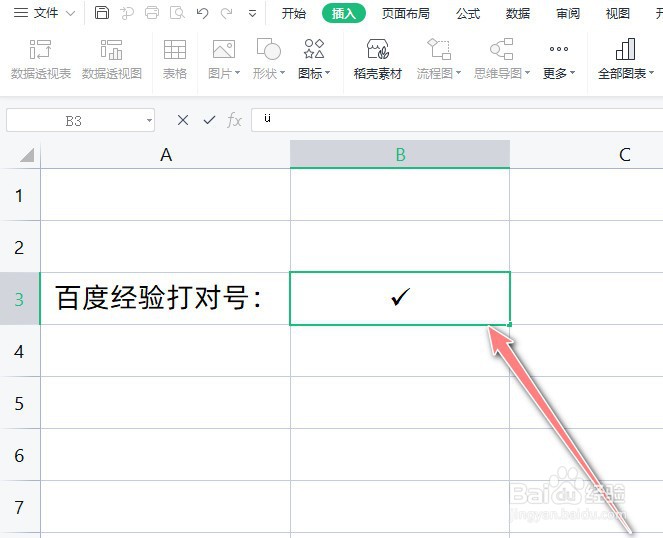Click the 形状 shapes icon
This screenshot has height=538, width=663.
269,49
